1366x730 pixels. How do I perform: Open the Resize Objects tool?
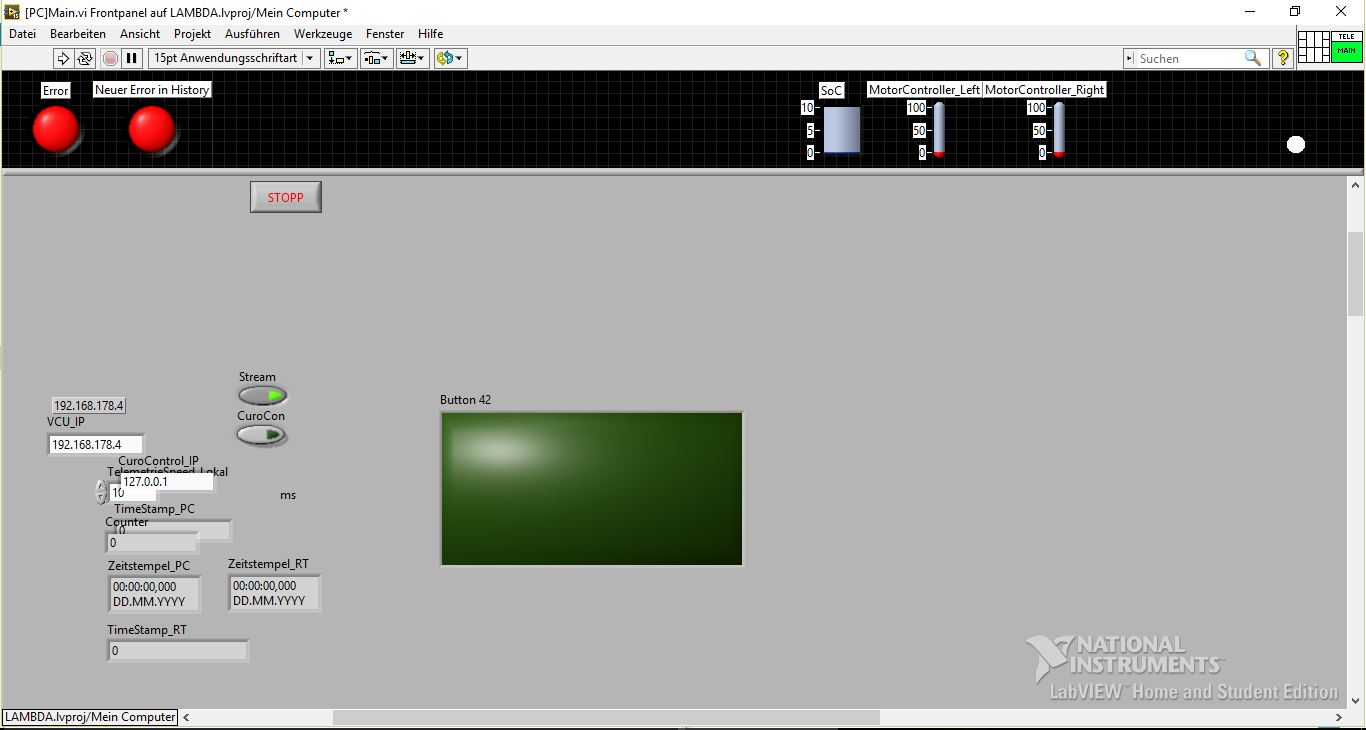coord(412,58)
